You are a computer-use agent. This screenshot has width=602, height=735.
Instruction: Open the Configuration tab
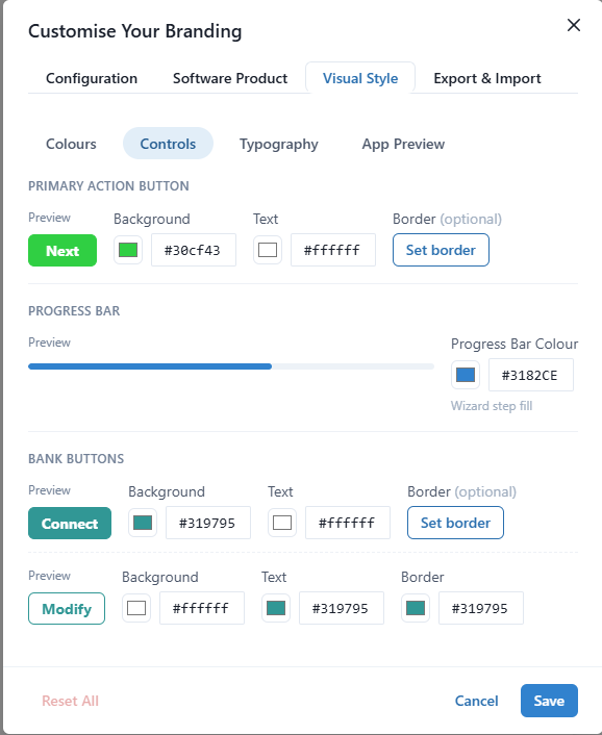91,78
